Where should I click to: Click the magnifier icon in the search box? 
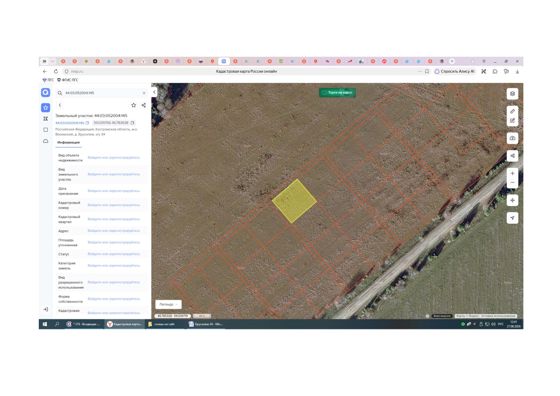click(x=60, y=93)
